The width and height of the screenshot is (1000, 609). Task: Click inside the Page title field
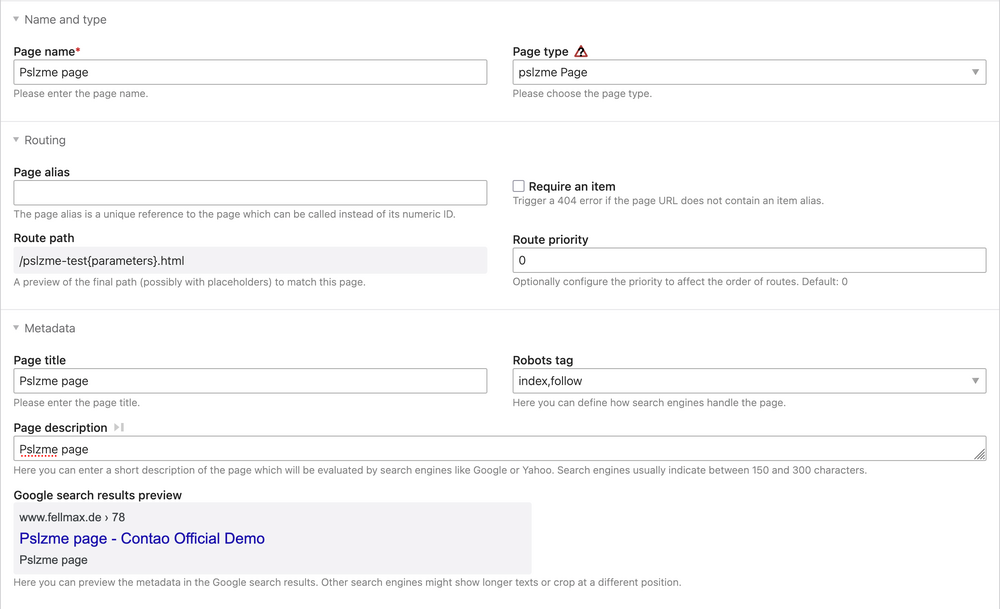[250, 381]
